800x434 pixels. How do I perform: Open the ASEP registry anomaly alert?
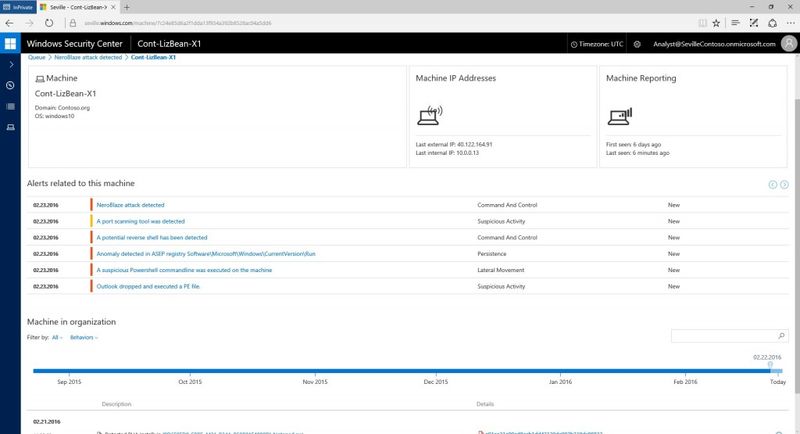click(206, 254)
